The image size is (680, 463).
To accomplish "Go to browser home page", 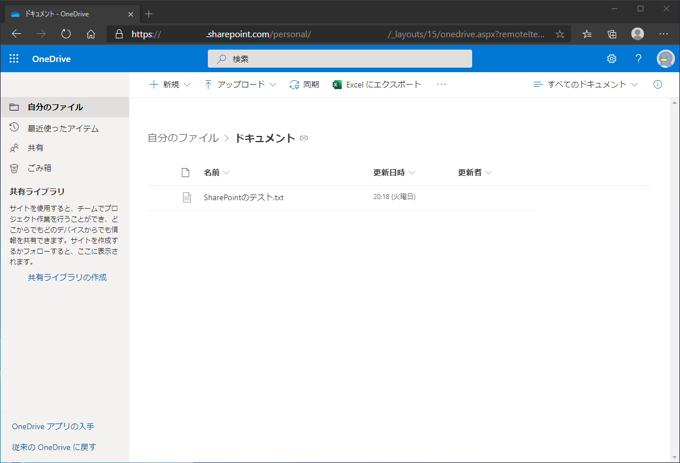I will [91, 34].
